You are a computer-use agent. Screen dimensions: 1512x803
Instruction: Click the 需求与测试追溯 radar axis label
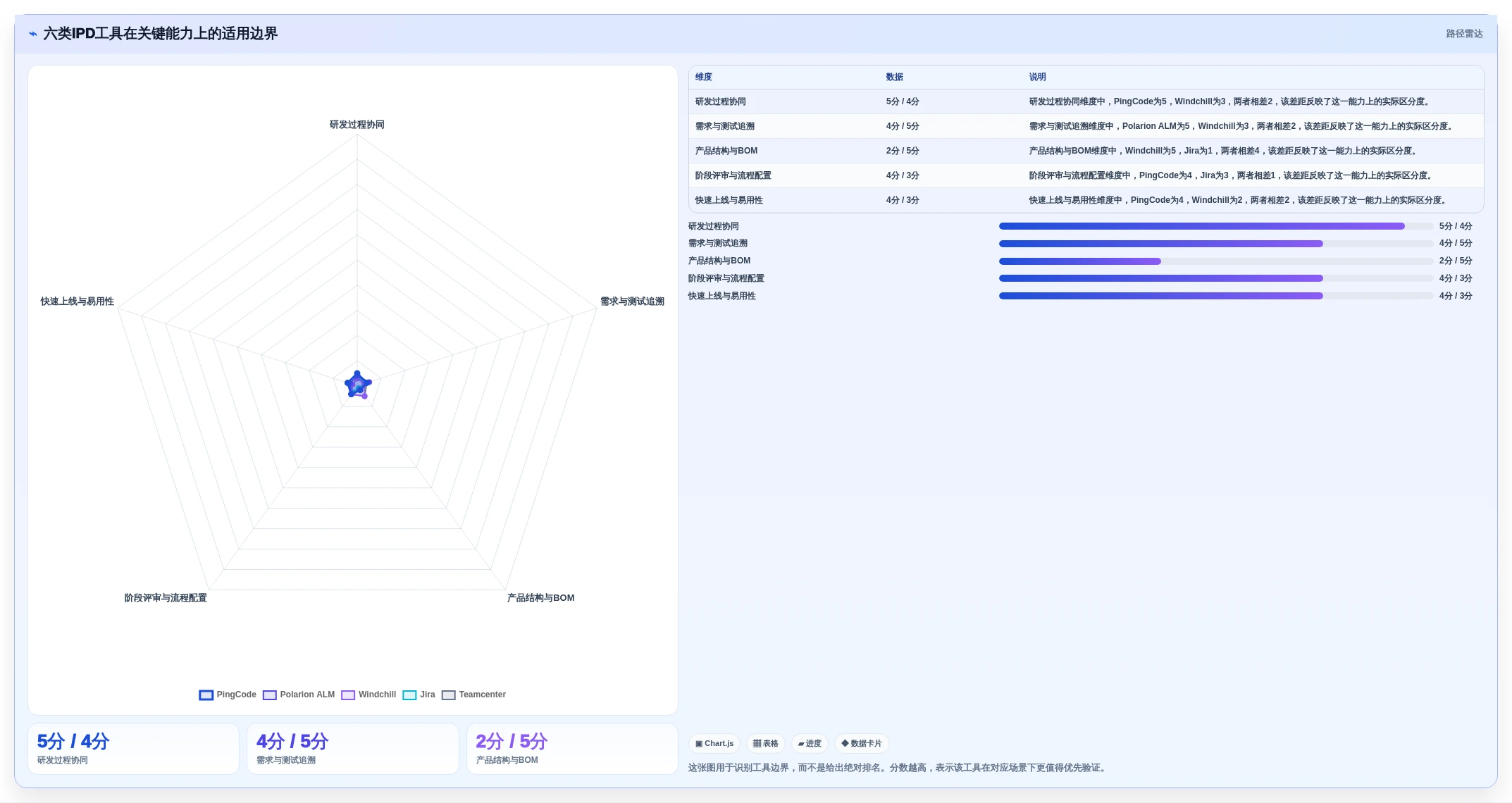coord(632,301)
